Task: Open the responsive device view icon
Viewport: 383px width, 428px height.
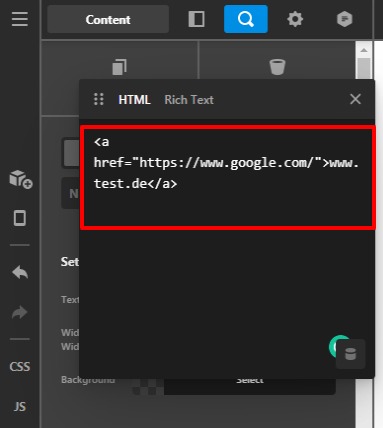Action: [20, 218]
